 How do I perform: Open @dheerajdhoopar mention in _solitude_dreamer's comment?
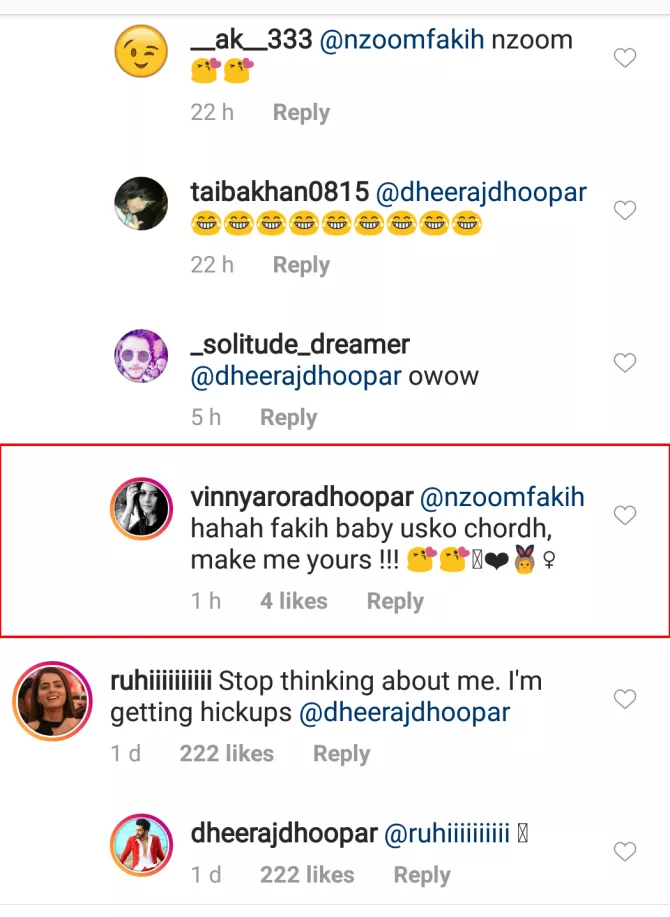(294, 377)
